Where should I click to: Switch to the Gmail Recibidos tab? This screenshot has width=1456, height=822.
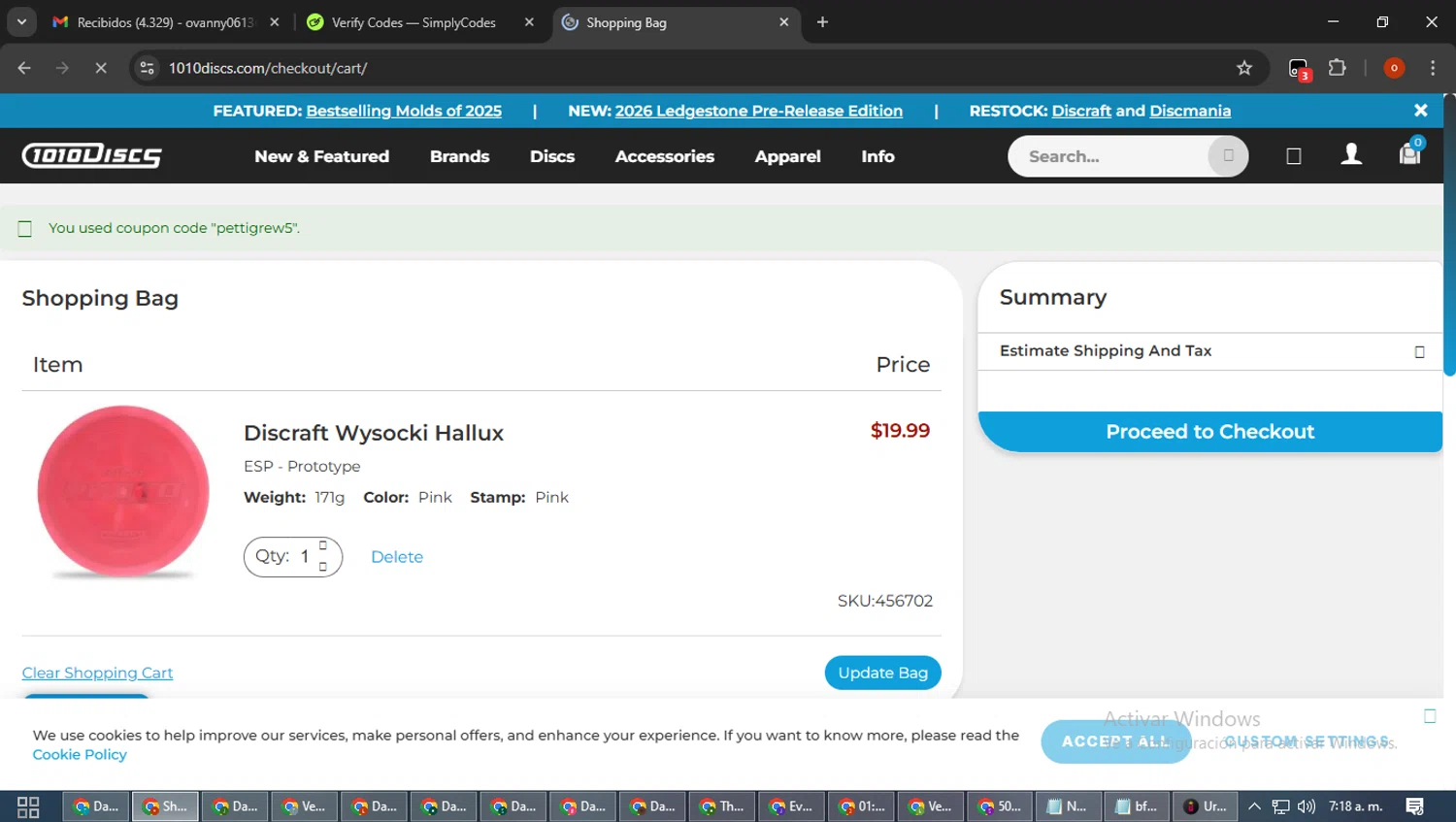point(165,22)
